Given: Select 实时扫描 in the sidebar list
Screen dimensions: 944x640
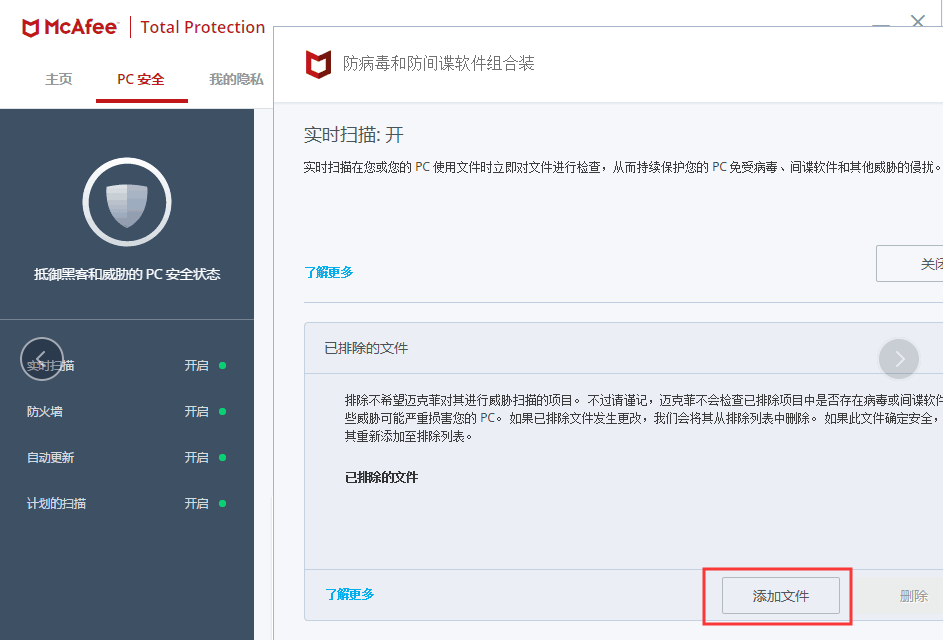Looking at the screenshot, I should point(51,365).
